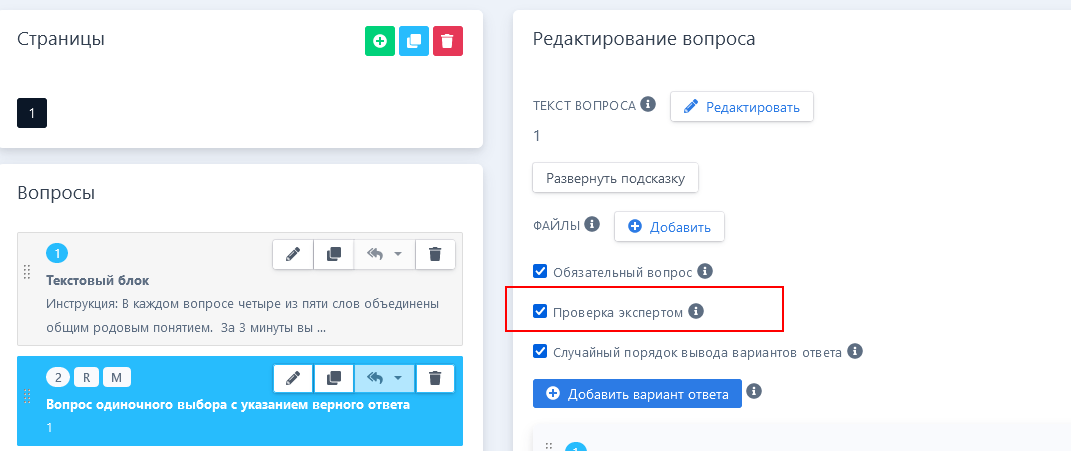Open move dropdown on selected question 2
Screen dimensions: 1071x451
tap(385, 378)
